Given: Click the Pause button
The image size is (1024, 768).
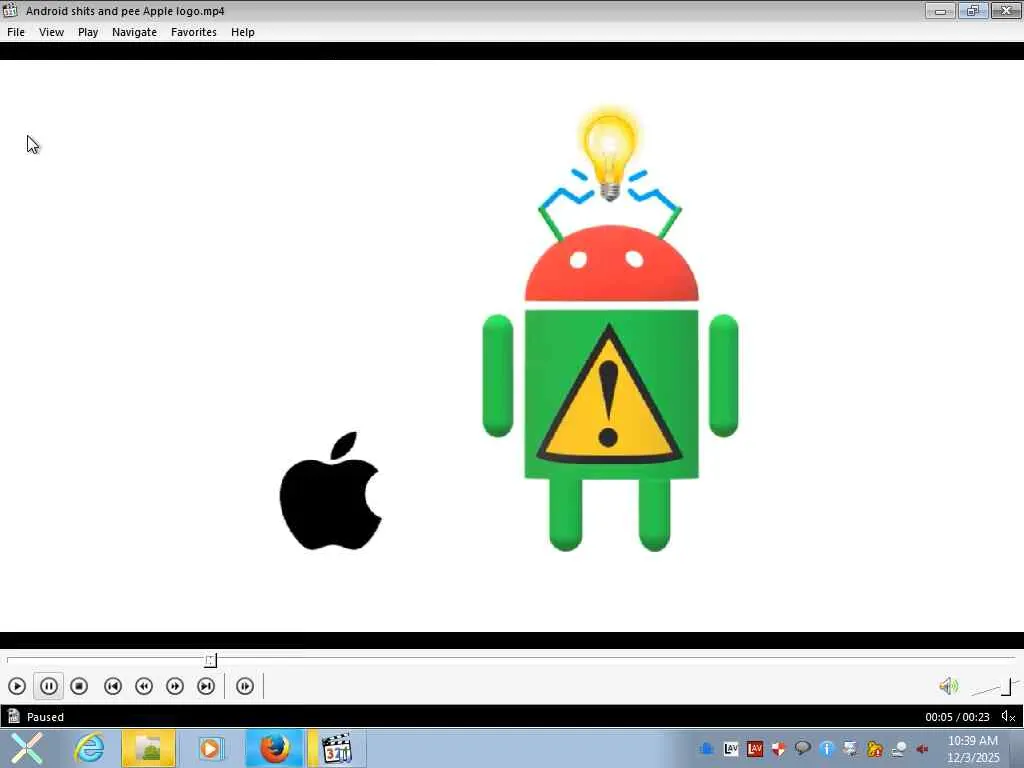Looking at the screenshot, I should coord(48,686).
